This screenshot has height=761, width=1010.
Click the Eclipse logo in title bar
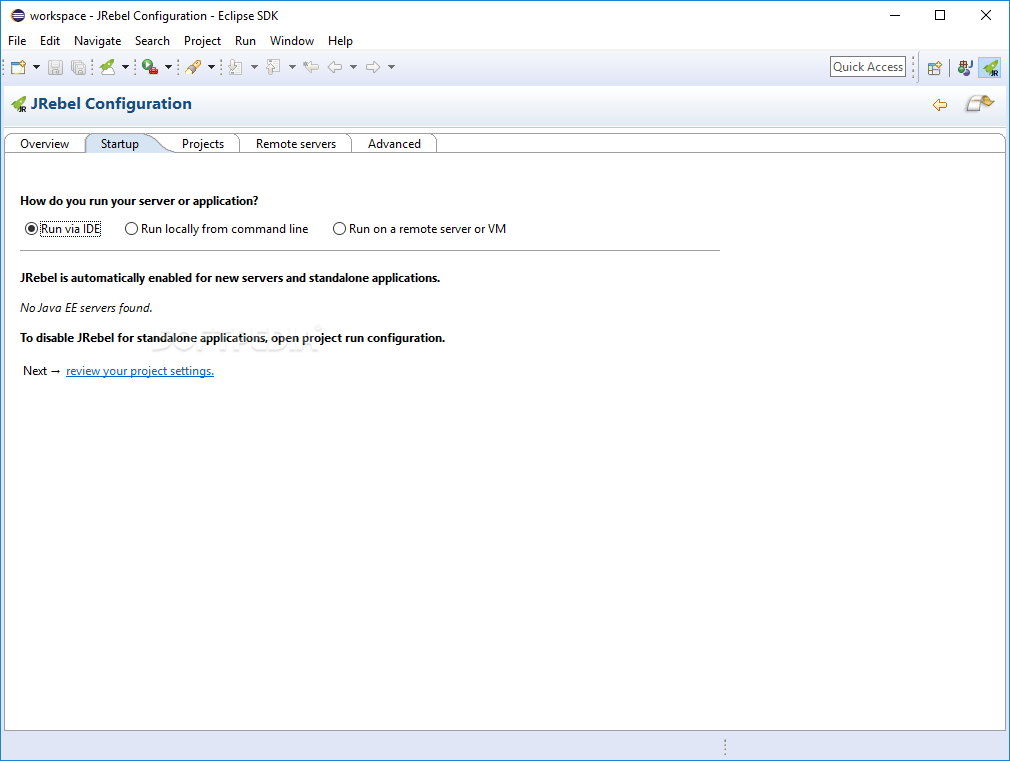point(18,15)
